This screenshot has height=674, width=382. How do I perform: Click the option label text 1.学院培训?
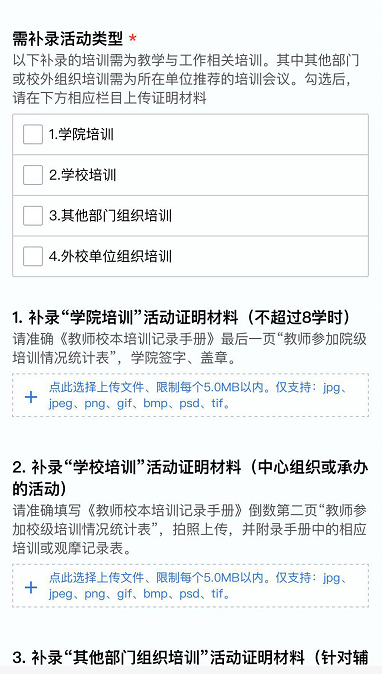(x=81, y=135)
